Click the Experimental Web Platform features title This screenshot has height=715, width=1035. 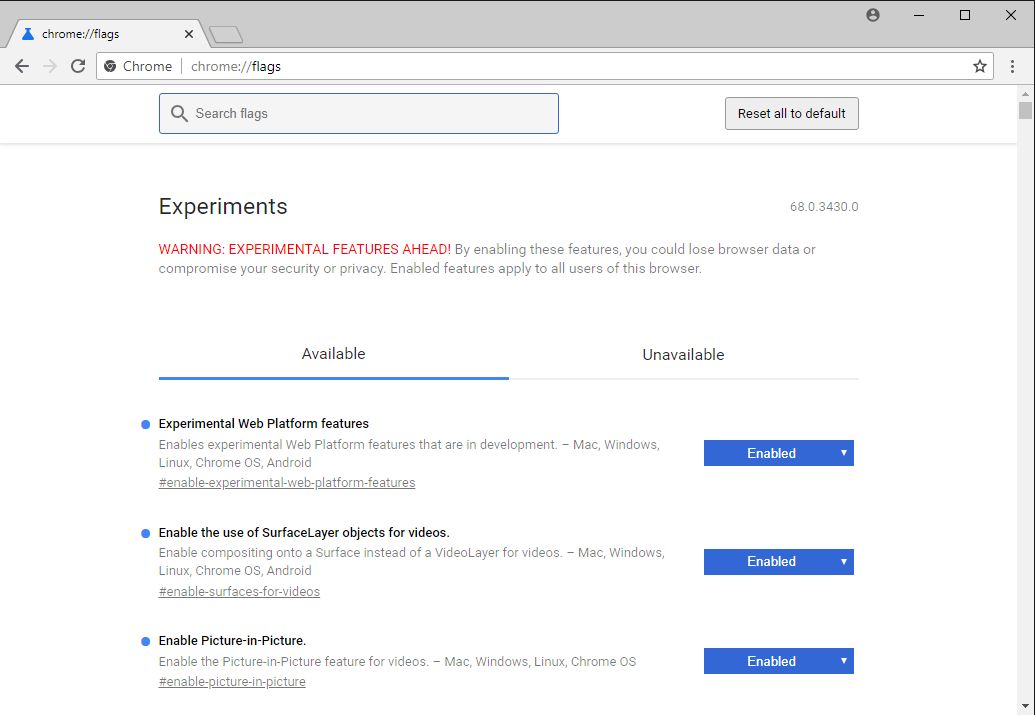pyautogui.click(x=263, y=424)
